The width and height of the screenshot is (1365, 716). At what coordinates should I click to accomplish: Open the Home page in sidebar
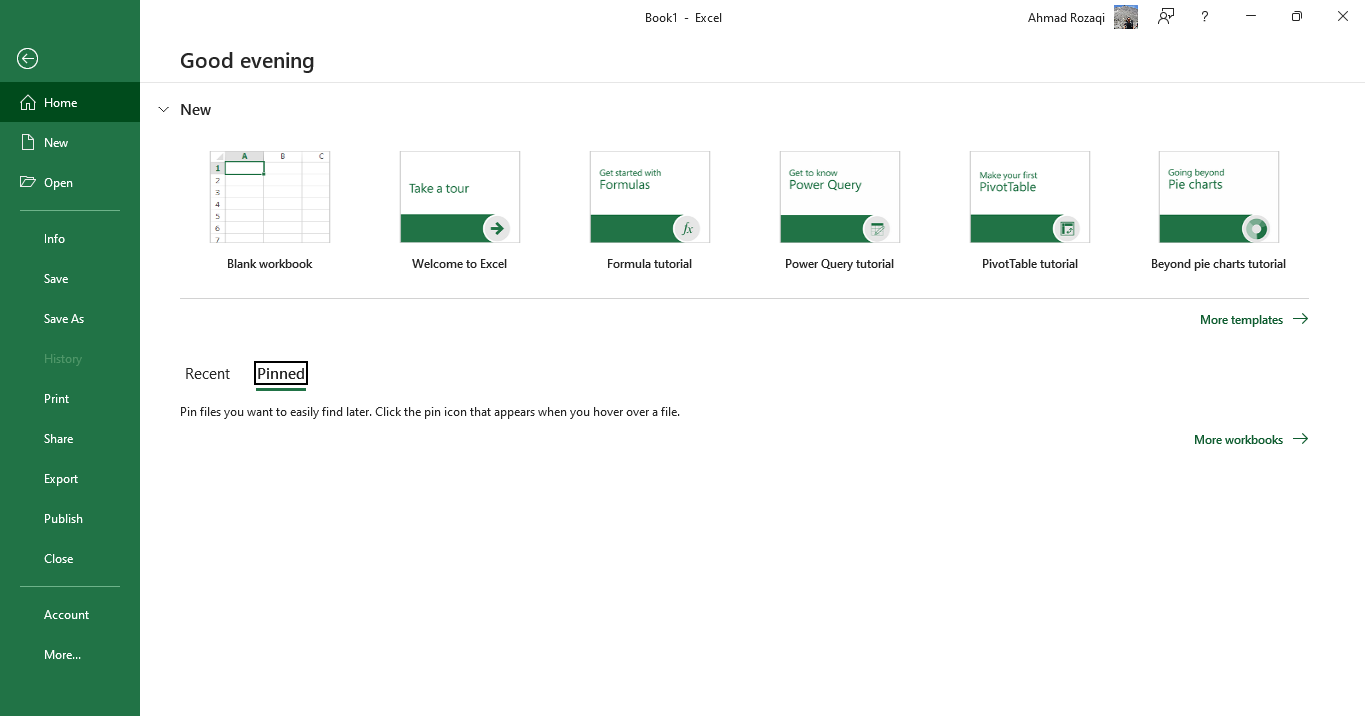[x=70, y=102]
